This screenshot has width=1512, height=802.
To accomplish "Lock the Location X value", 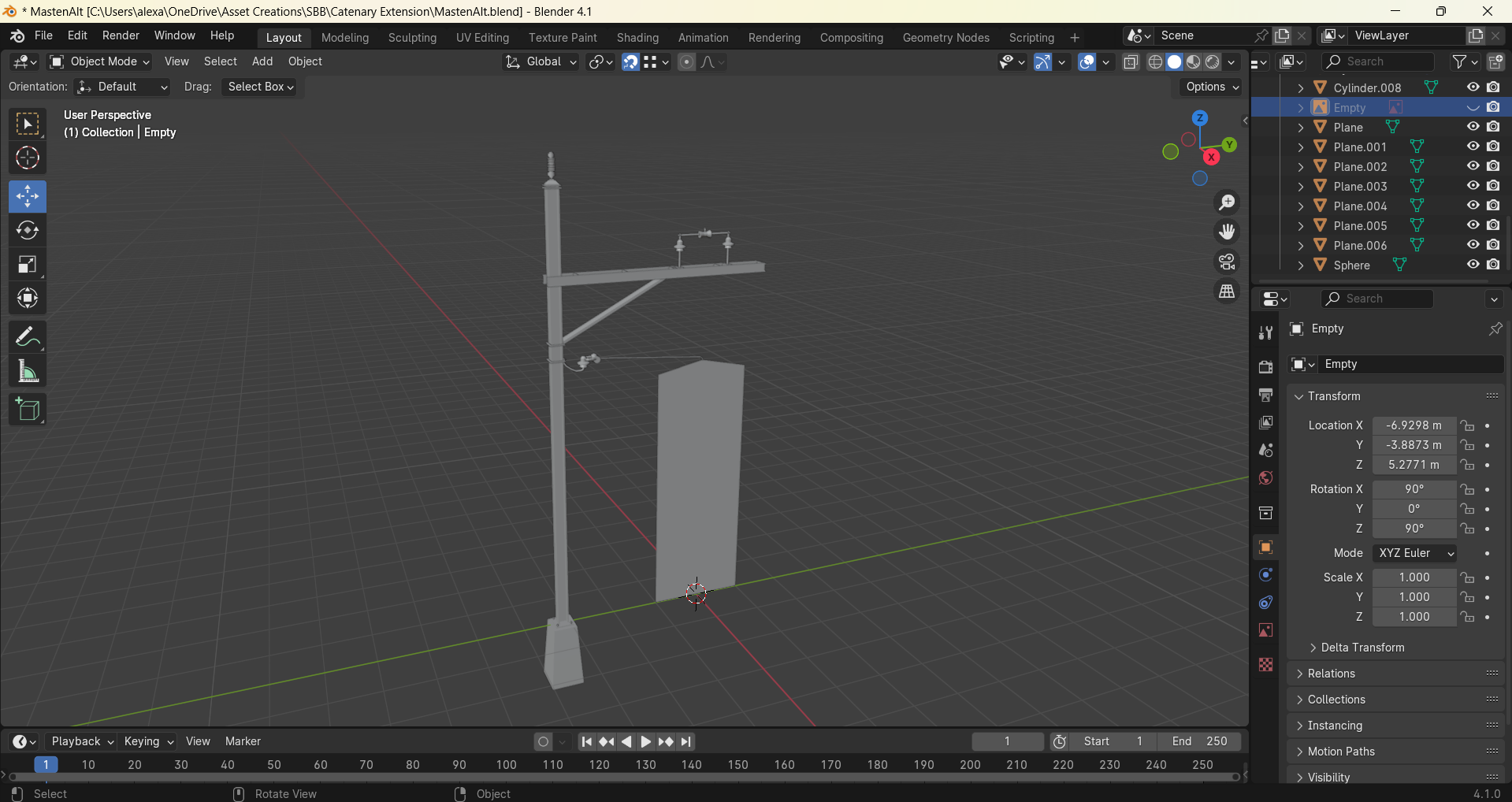I will [1467, 425].
